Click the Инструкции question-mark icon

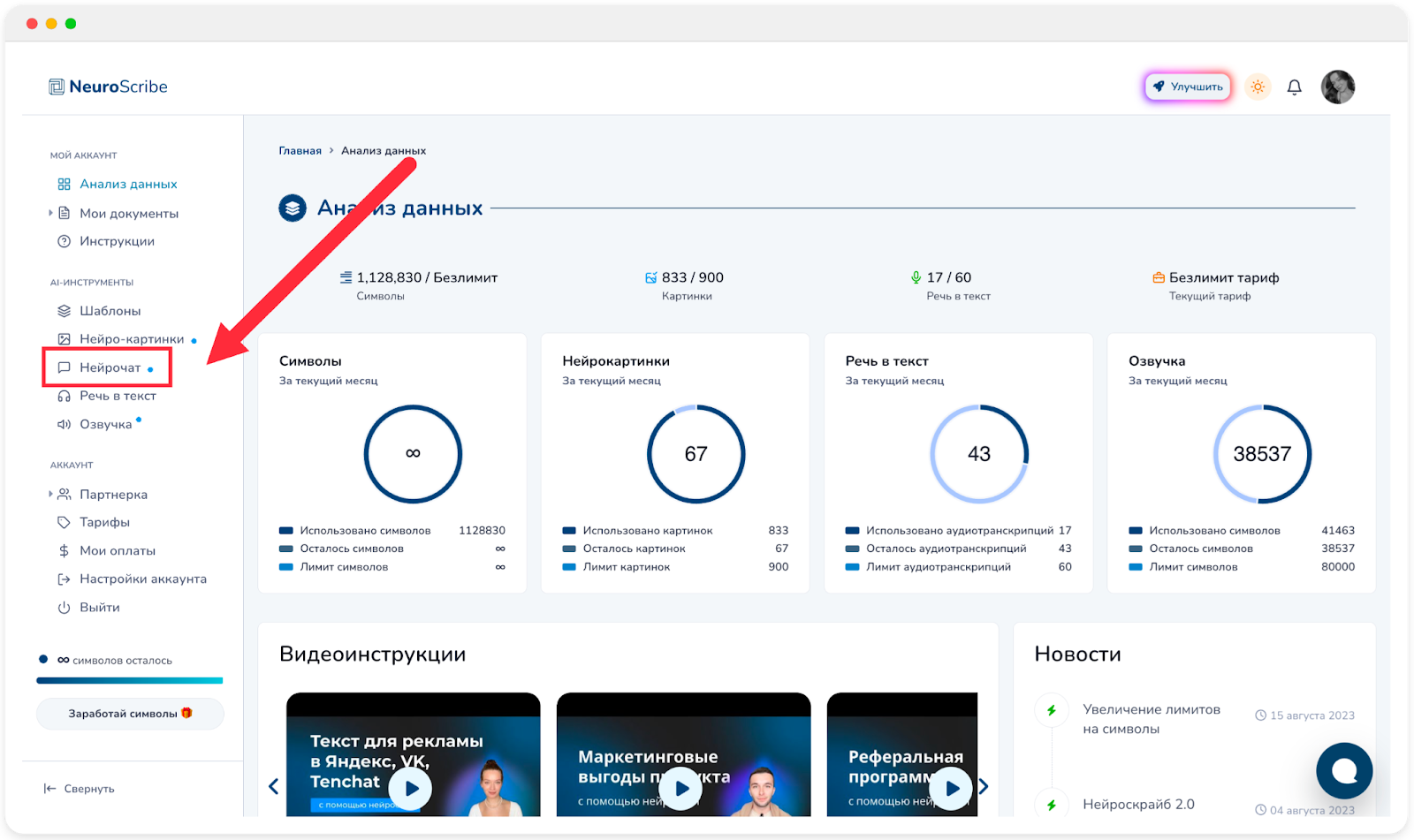pos(64,241)
